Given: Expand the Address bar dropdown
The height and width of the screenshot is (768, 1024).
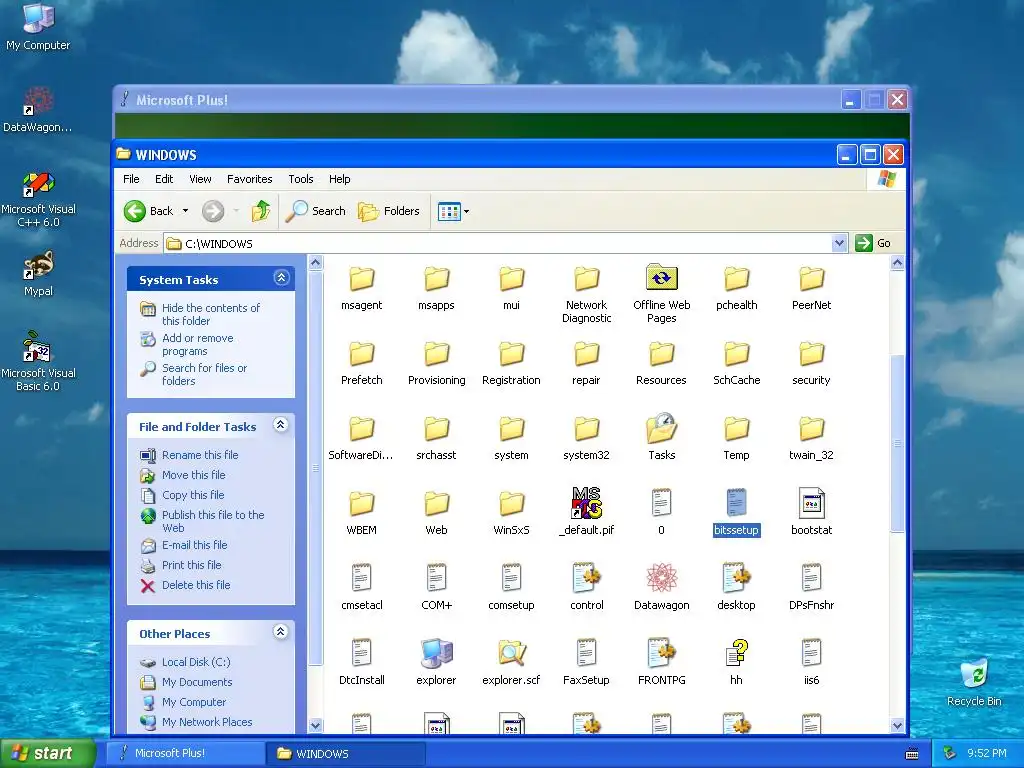Looking at the screenshot, I should 839,244.
